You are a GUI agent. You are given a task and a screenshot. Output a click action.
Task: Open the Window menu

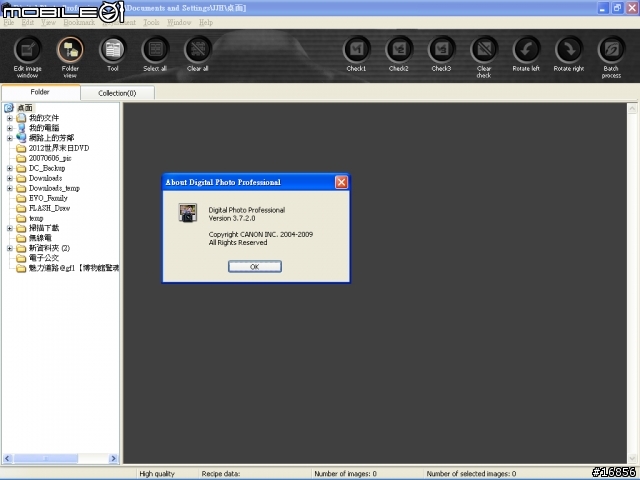click(x=179, y=22)
